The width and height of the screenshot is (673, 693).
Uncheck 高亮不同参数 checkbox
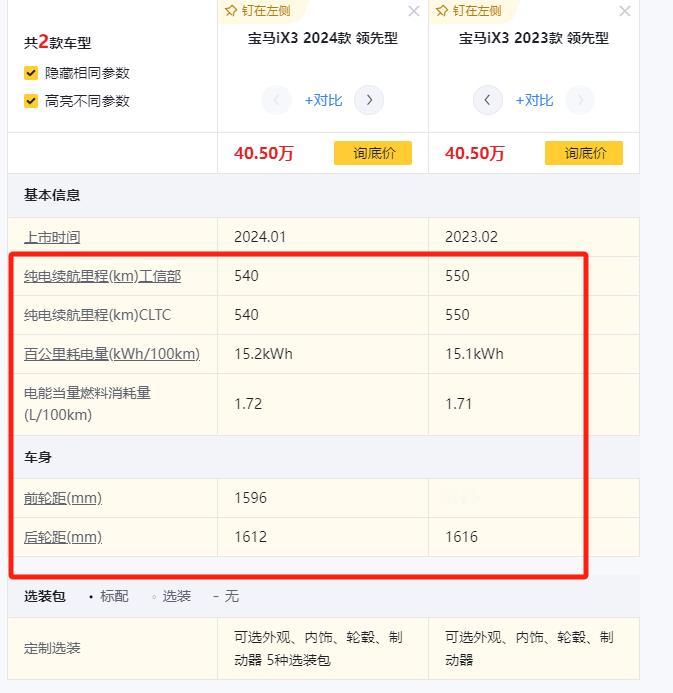tap(30, 101)
